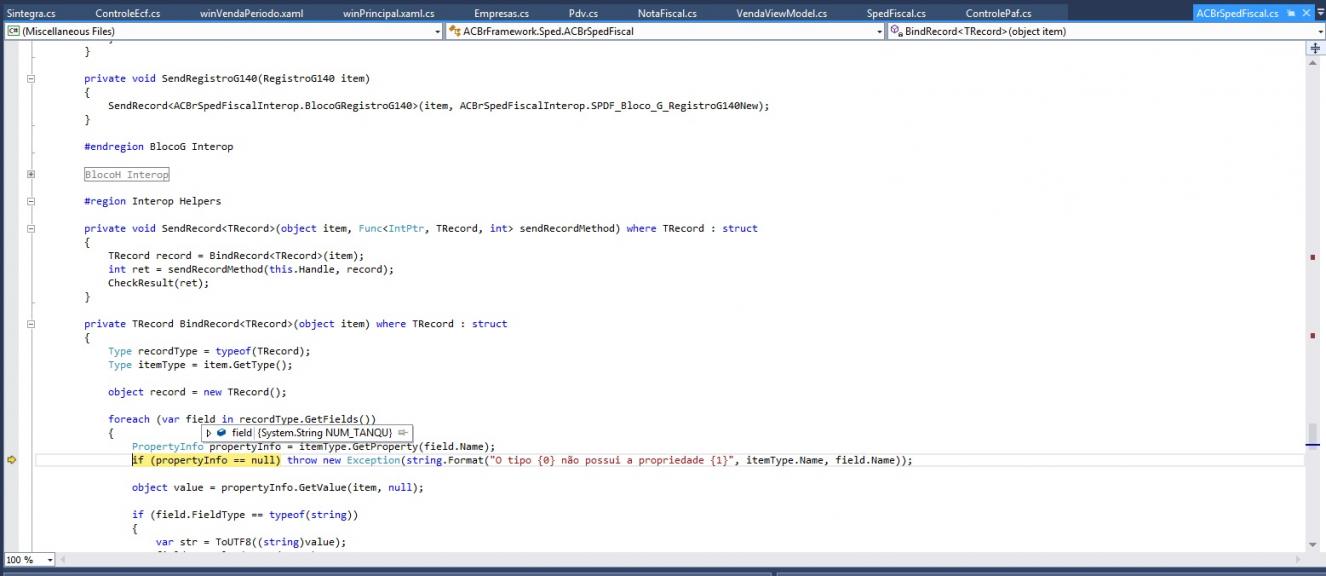The height and width of the screenshot is (576, 1326).
Task: Click the collapsed BlocoH Interop label
Action: (127, 174)
